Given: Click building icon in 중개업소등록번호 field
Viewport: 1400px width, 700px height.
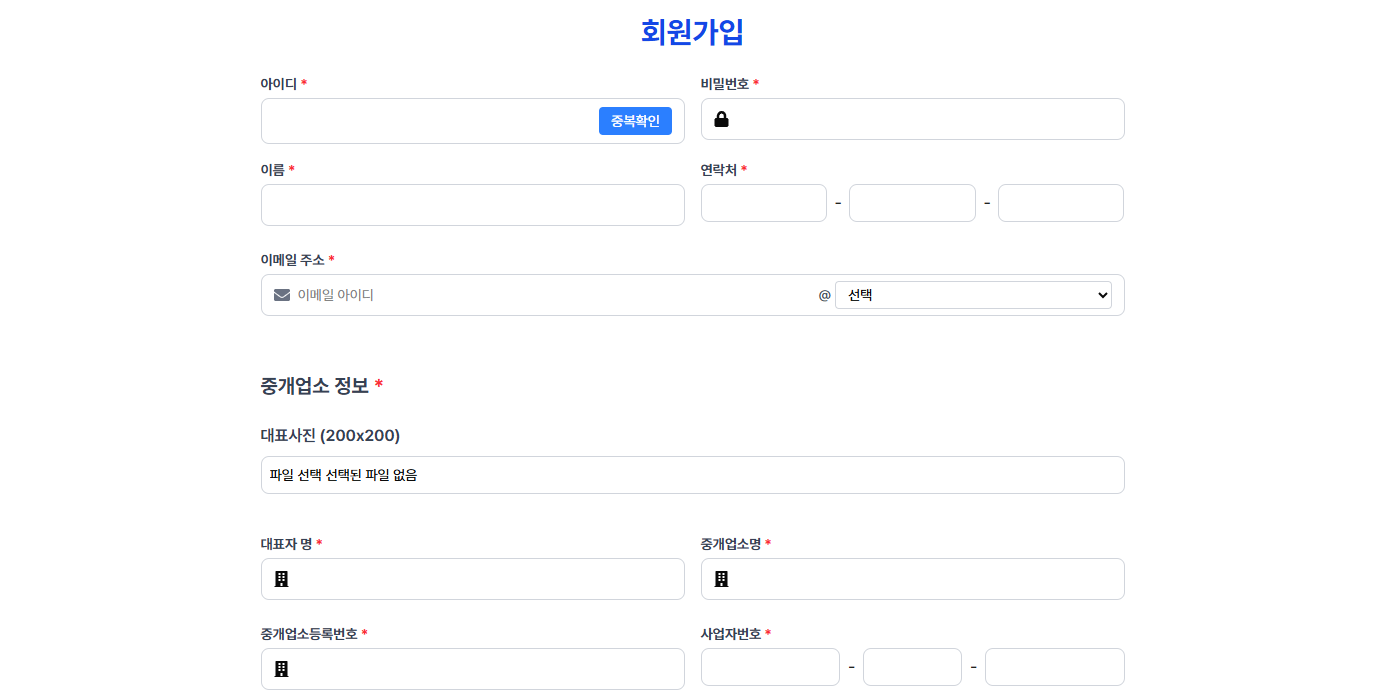Looking at the screenshot, I should pos(282,669).
